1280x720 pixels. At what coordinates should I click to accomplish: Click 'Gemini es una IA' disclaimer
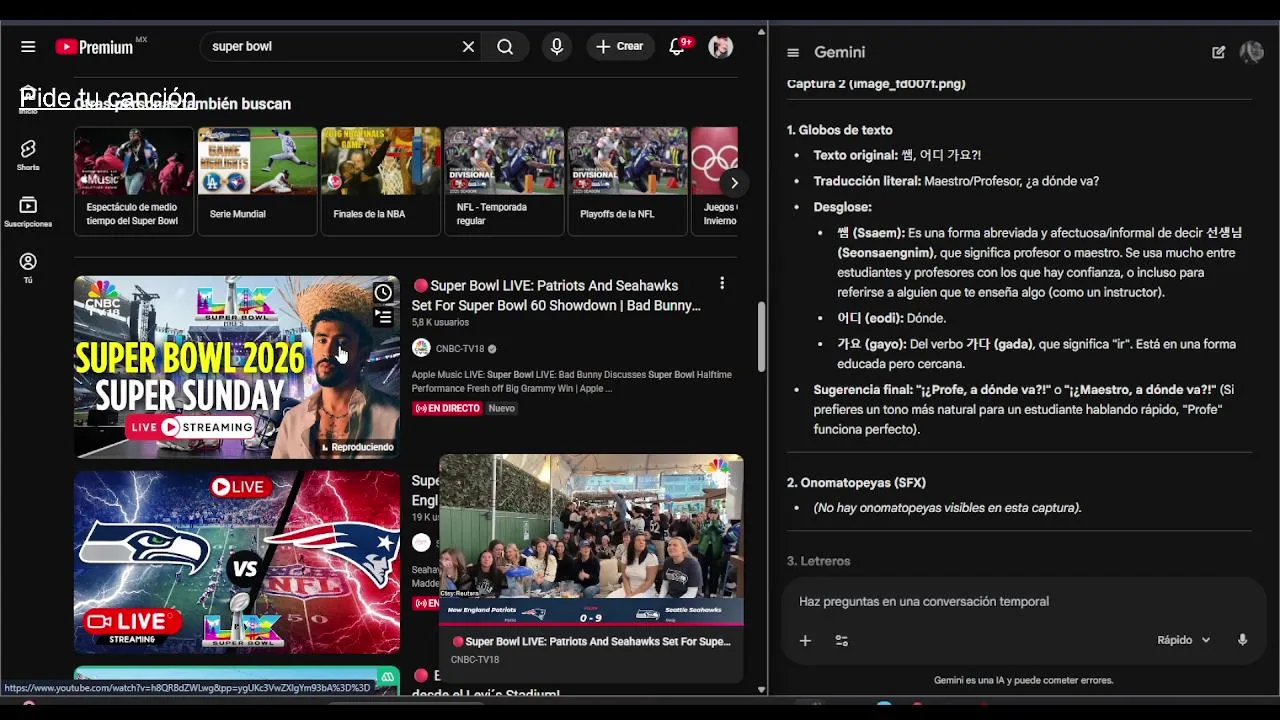[1023, 681]
